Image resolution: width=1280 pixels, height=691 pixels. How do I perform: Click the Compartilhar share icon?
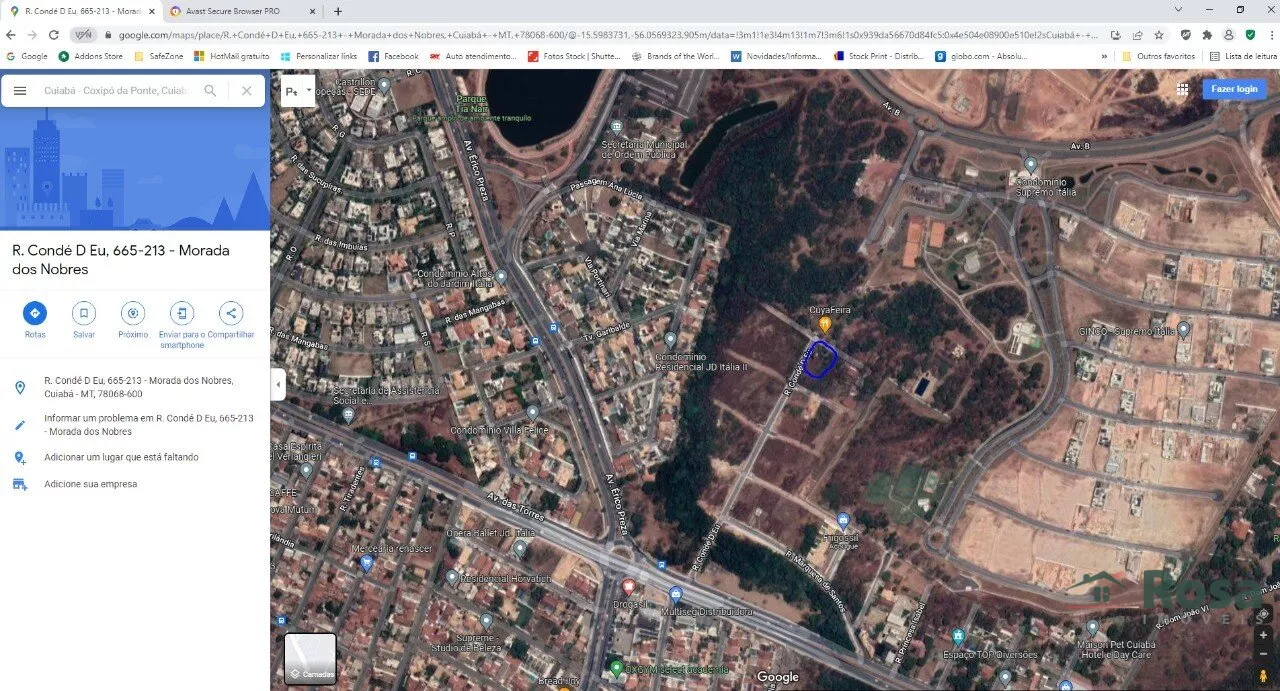(x=230, y=313)
